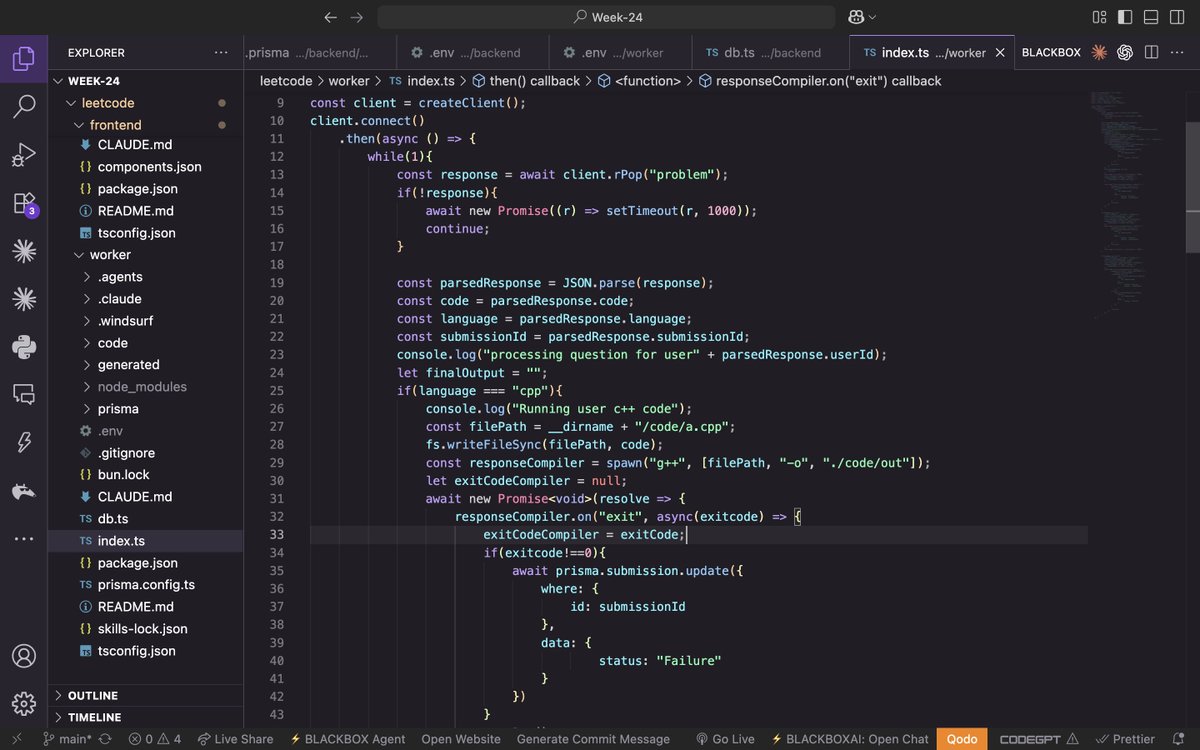This screenshot has height=750, width=1200.
Task: Open errors and warnings status indicator
Action: pyautogui.click(x=155, y=739)
